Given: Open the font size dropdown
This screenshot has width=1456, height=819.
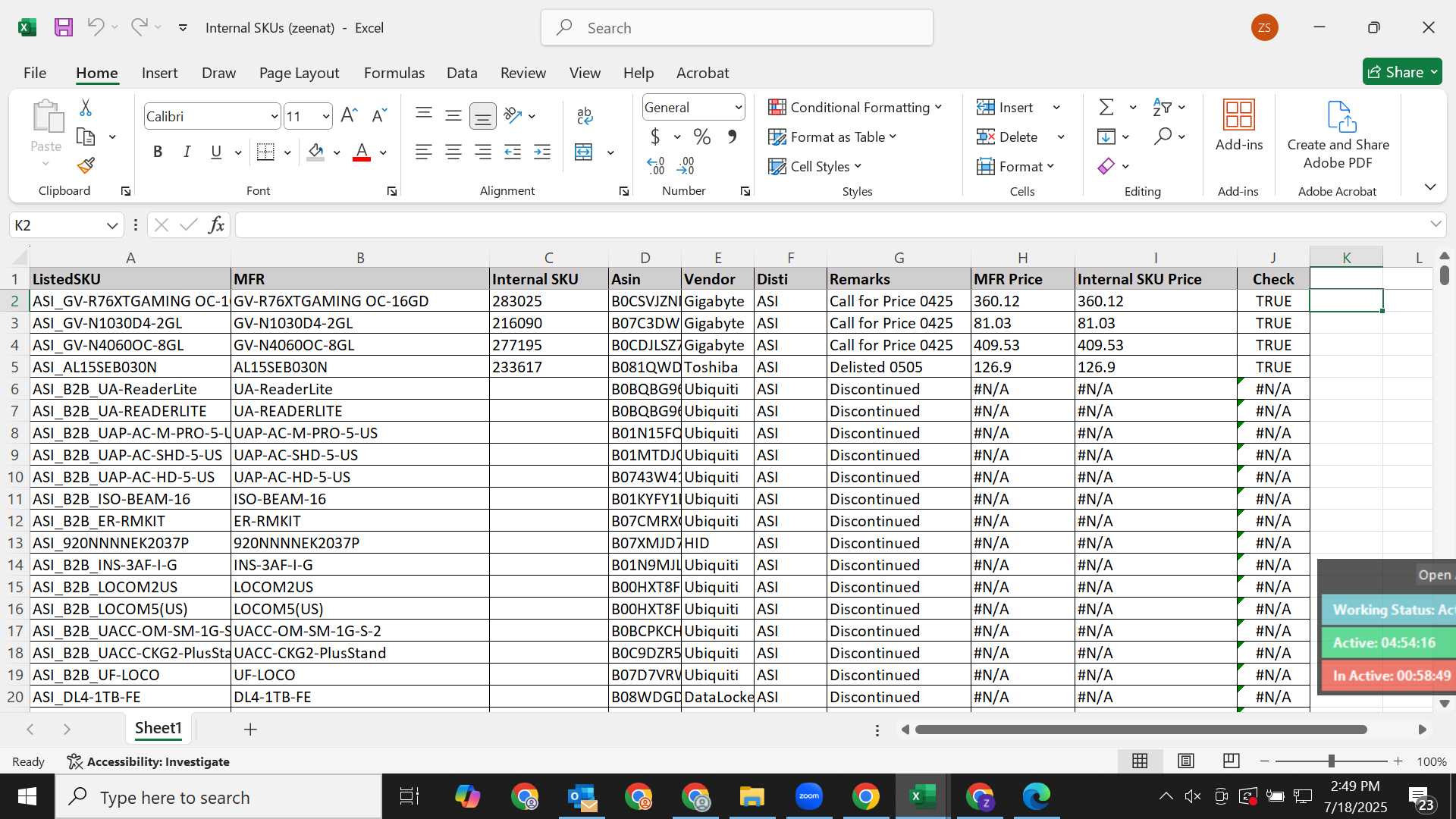Looking at the screenshot, I should pos(326,116).
